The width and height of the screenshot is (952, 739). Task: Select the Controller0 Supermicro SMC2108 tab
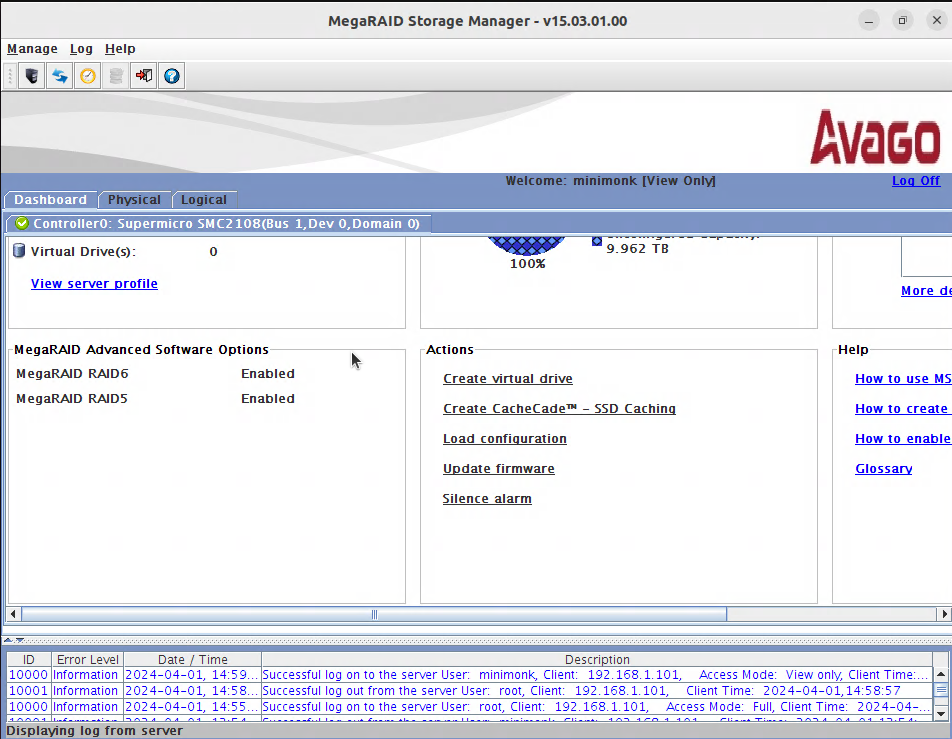pyautogui.click(x=219, y=223)
